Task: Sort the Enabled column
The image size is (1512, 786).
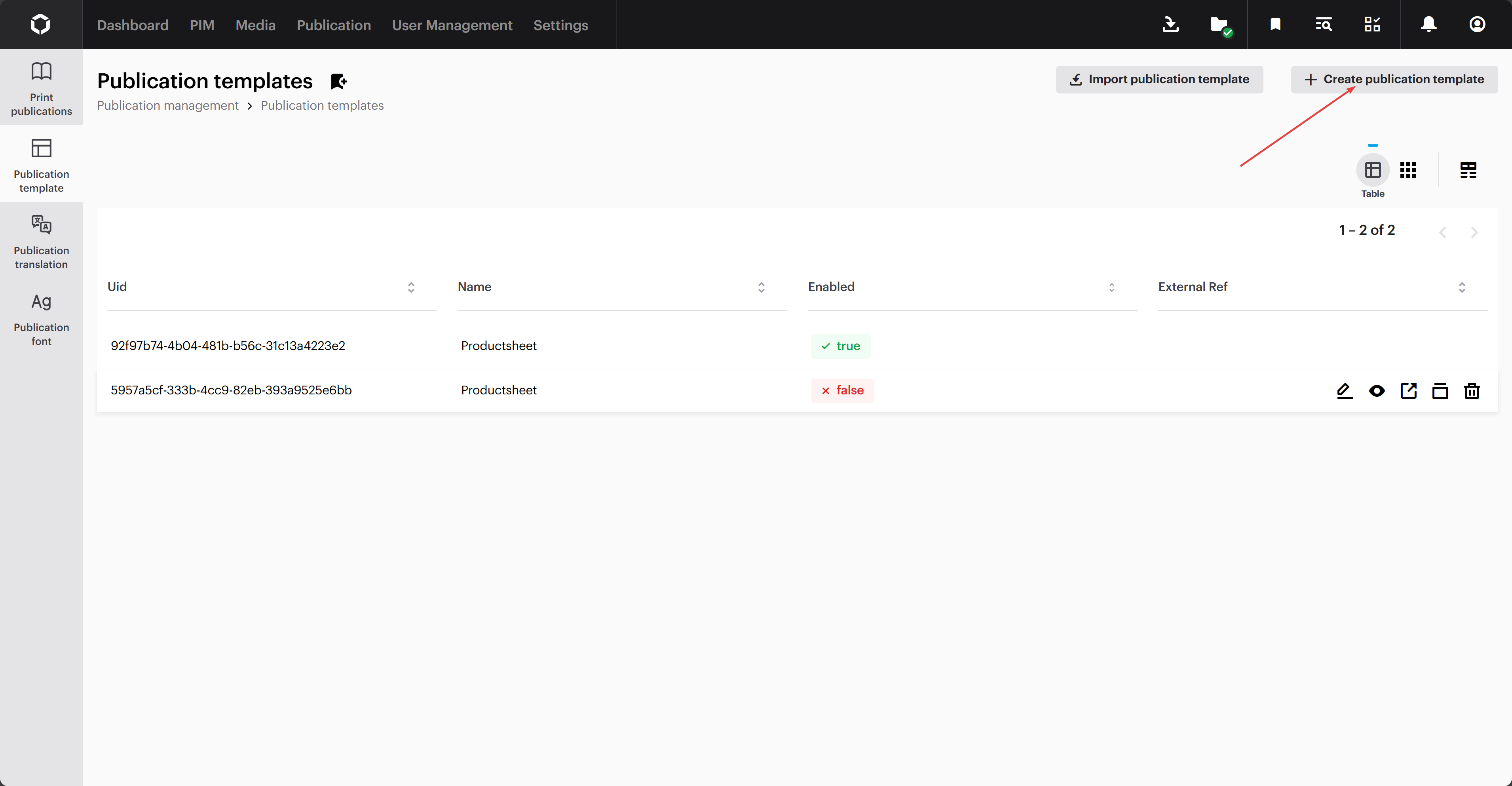Action: [x=1111, y=287]
